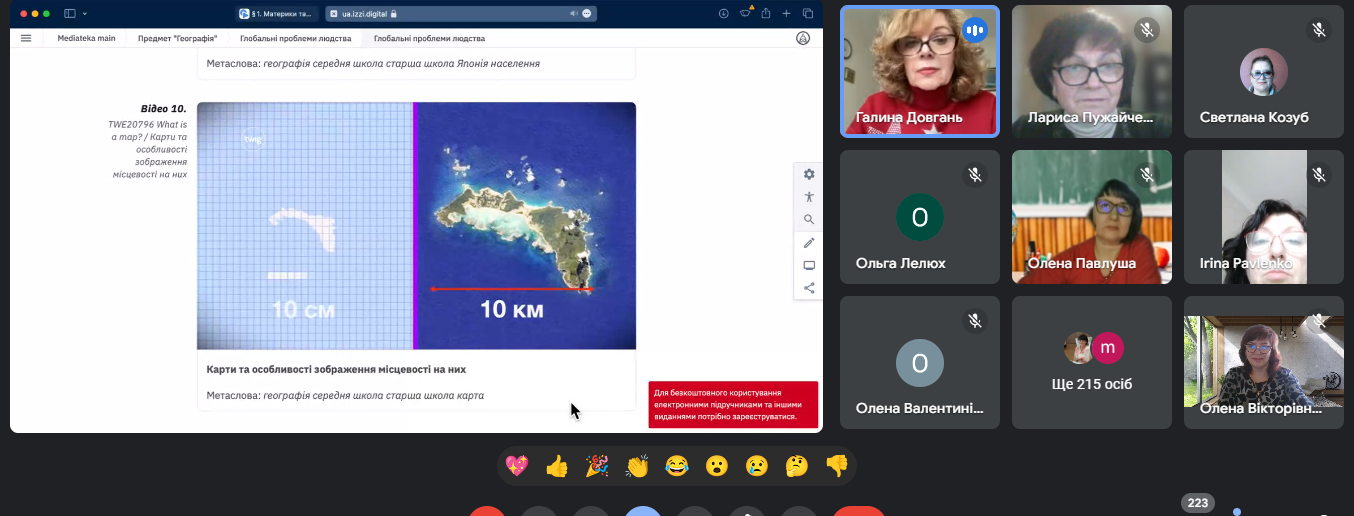Open the title "Карти та особливості зображення місцевості на них"
The width and height of the screenshot is (1354, 516).
pyautogui.click(x=336, y=369)
